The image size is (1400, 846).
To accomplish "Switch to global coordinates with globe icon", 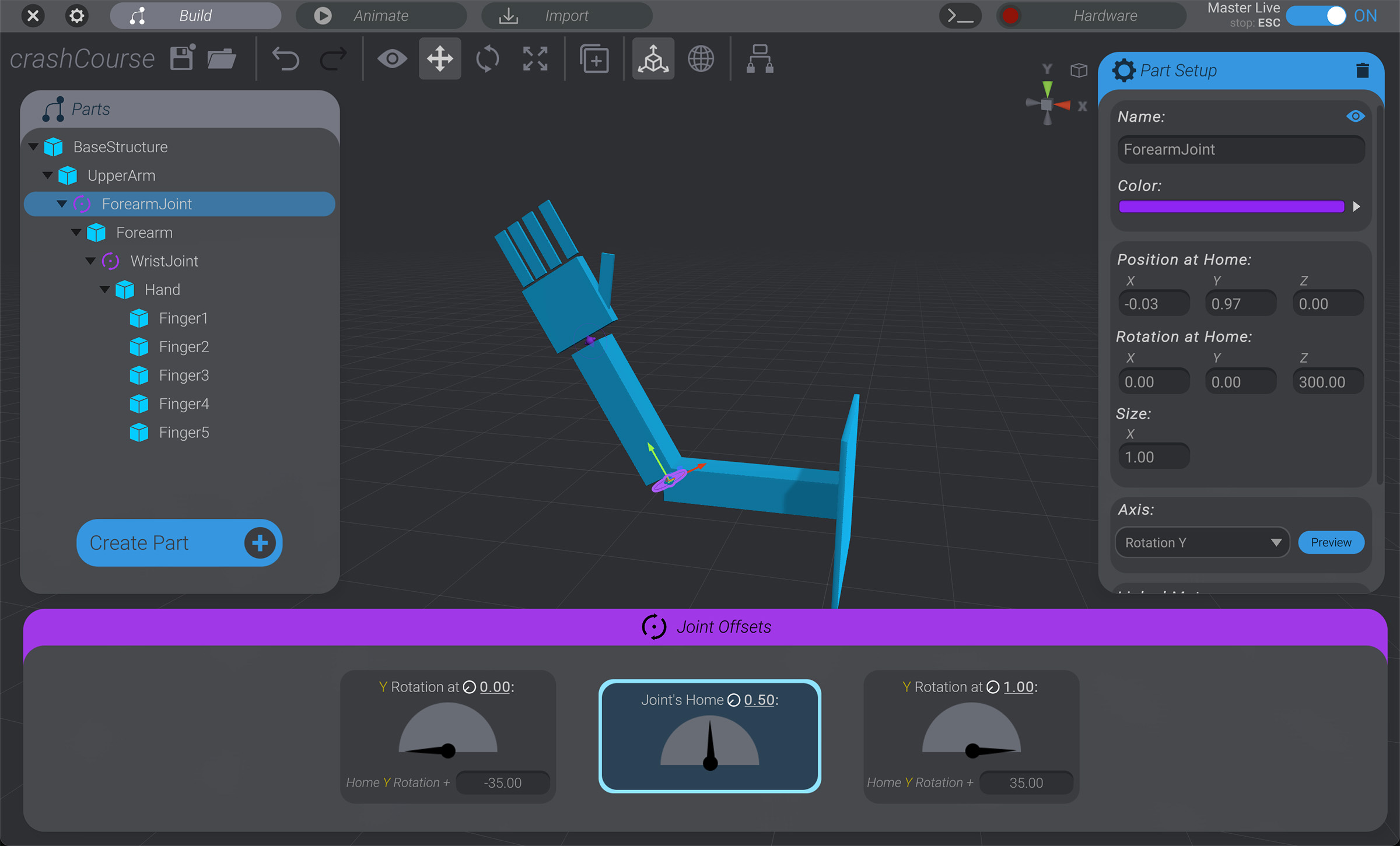I will coord(701,58).
